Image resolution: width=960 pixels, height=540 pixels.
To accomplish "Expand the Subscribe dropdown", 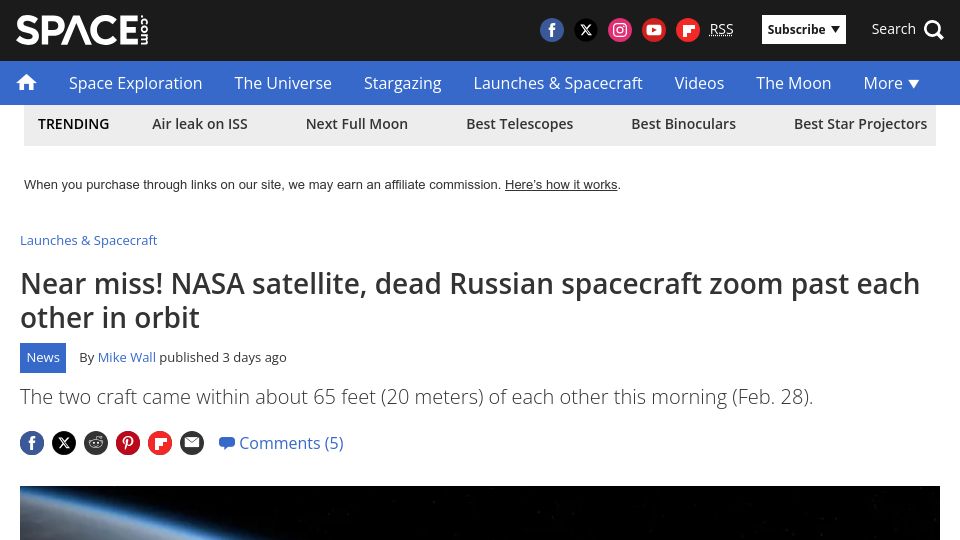I will (x=803, y=29).
